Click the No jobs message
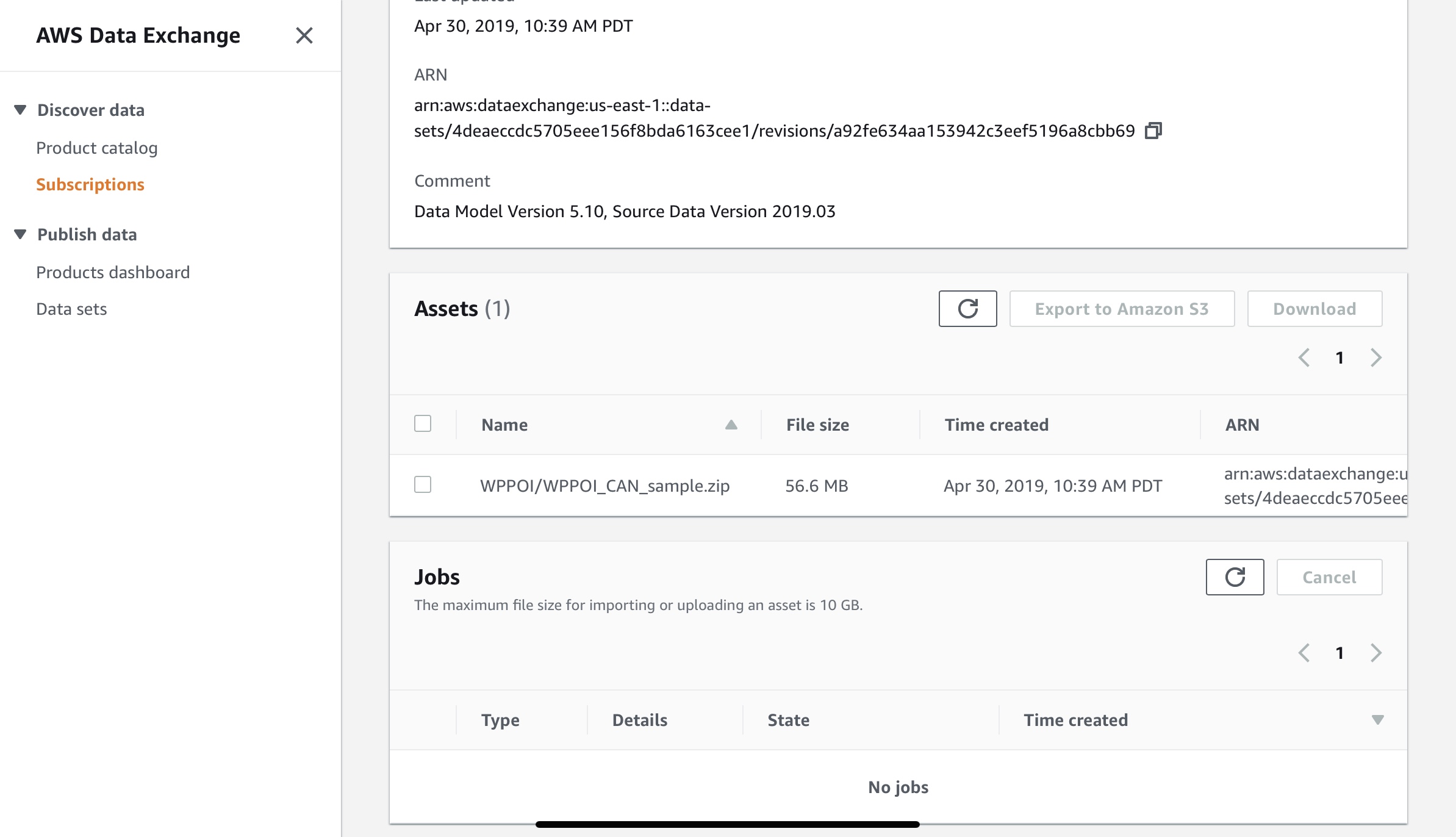 (898, 787)
